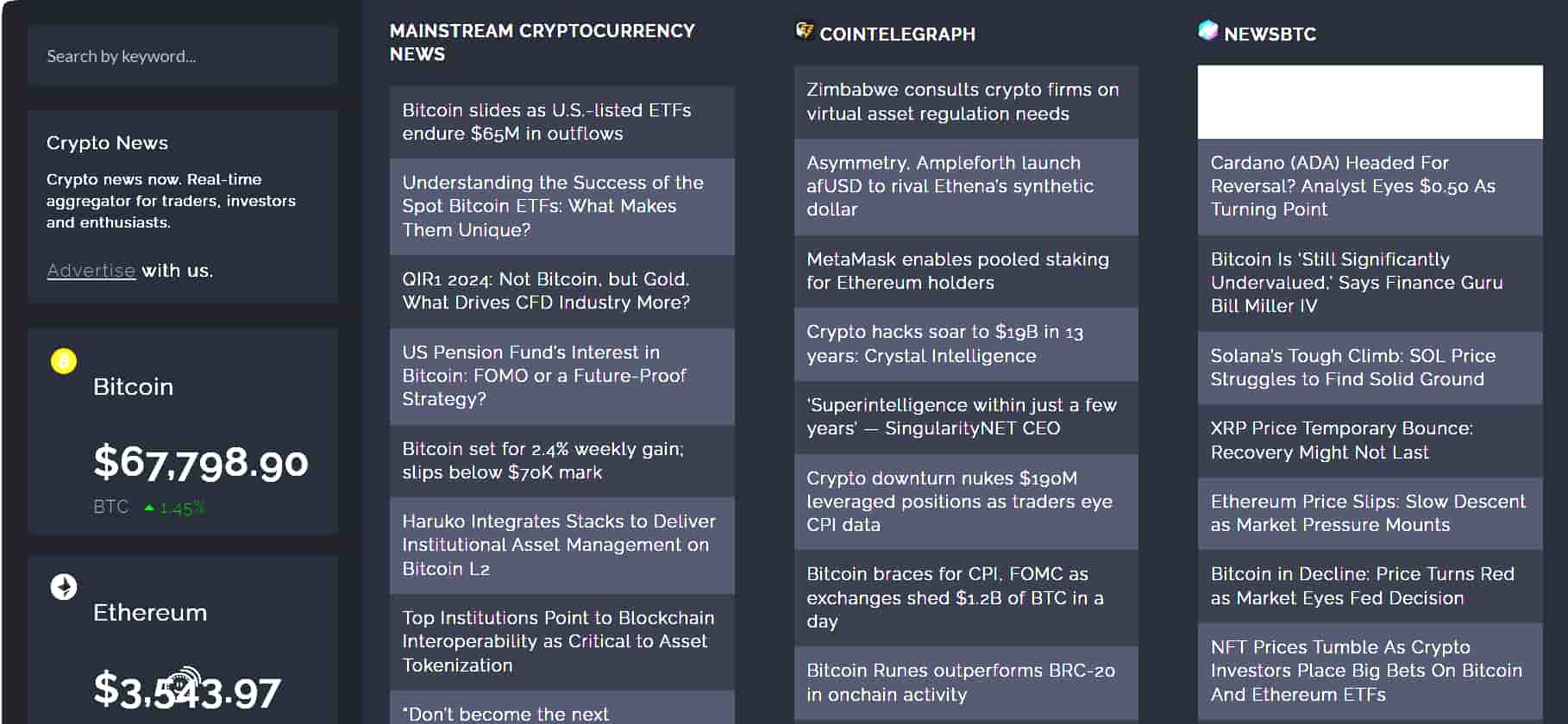Open the COINTELEGRAPH section heading
The image size is (1568, 724).
[x=897, y=34]
